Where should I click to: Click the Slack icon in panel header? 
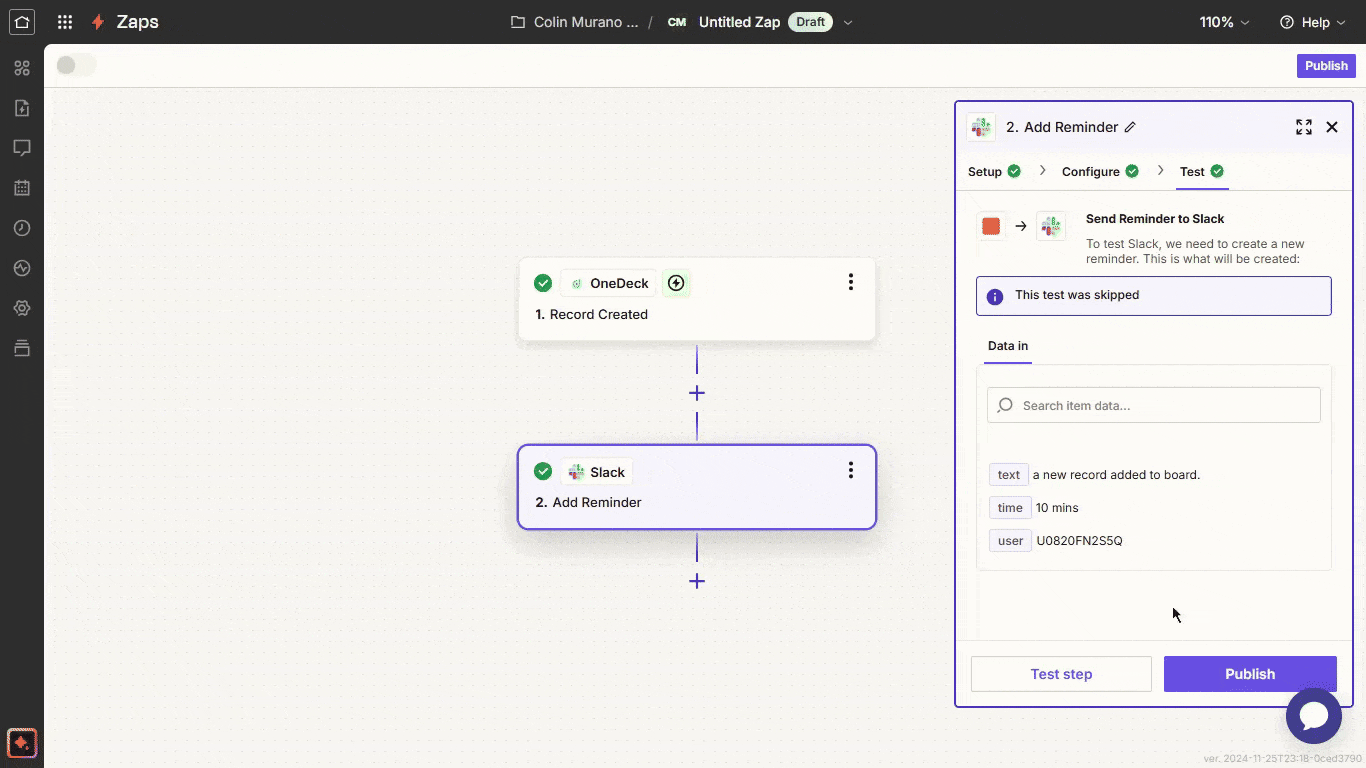click(x=981, y=127)
